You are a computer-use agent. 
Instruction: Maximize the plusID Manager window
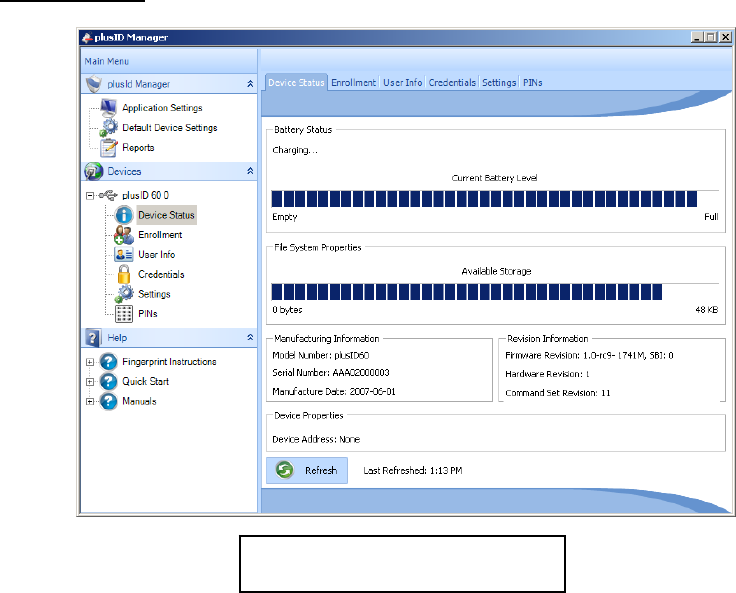pos(712,37)
